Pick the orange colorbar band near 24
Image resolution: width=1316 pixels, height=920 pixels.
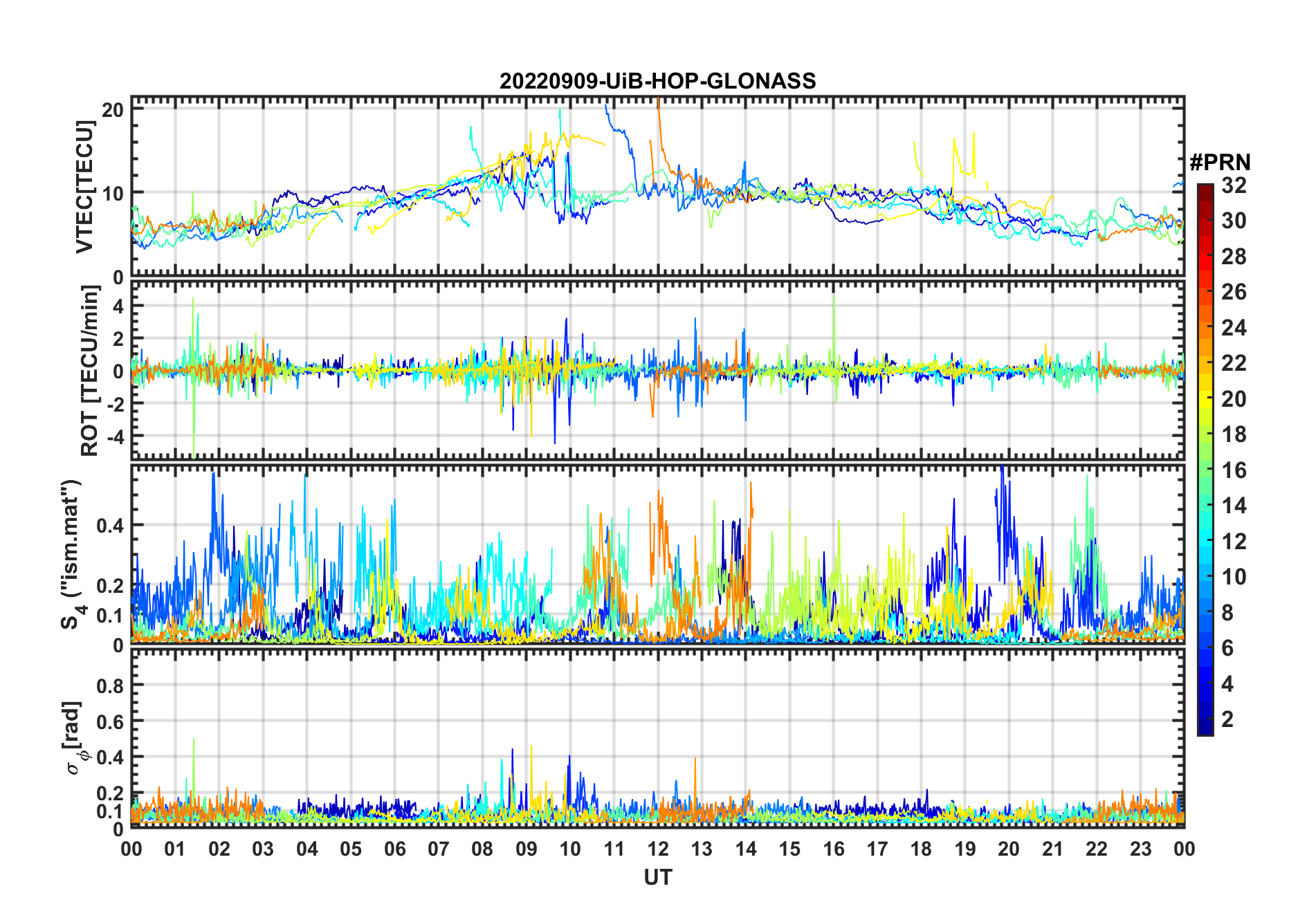tap(1205, 328)
